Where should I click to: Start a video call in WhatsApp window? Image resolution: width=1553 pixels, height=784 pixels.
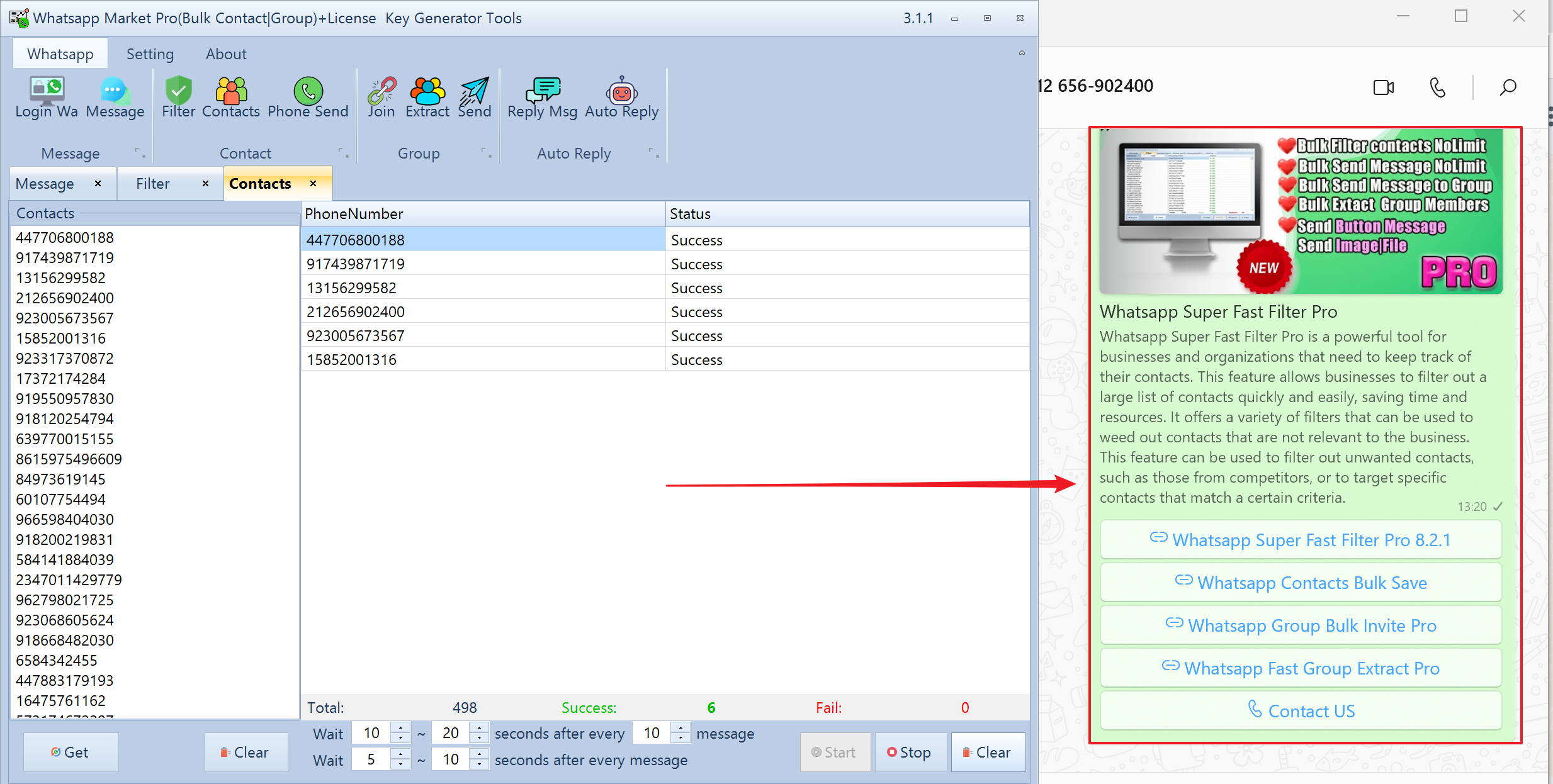1384,87
